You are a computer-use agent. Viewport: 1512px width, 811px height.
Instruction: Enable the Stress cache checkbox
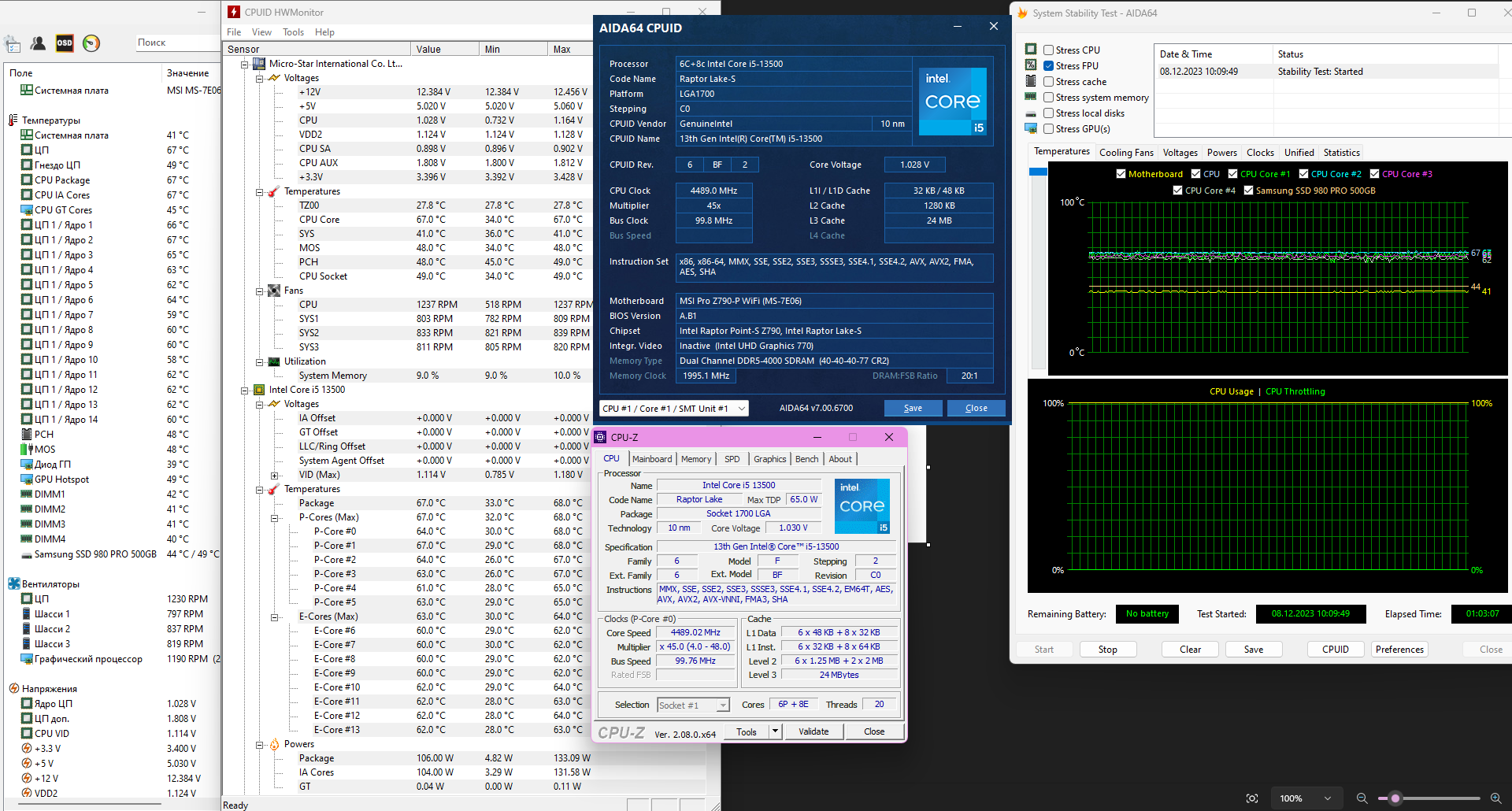coord(1049,82)
